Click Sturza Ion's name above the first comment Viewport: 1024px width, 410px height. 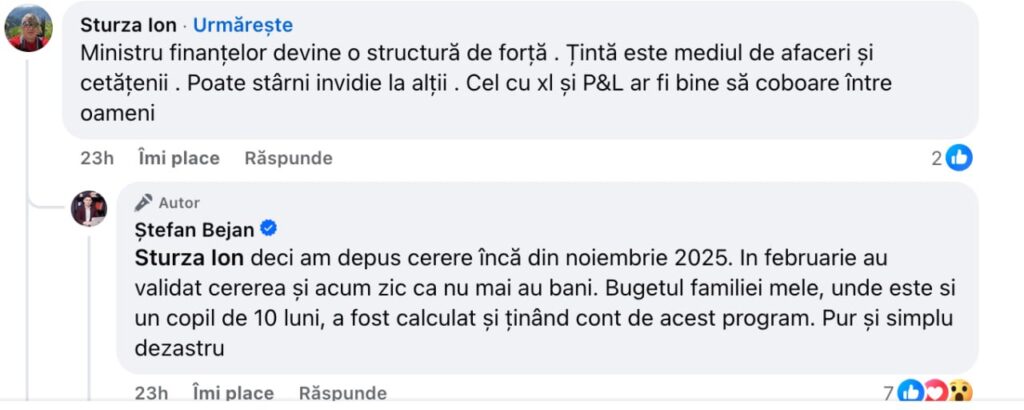pos(128,25)
